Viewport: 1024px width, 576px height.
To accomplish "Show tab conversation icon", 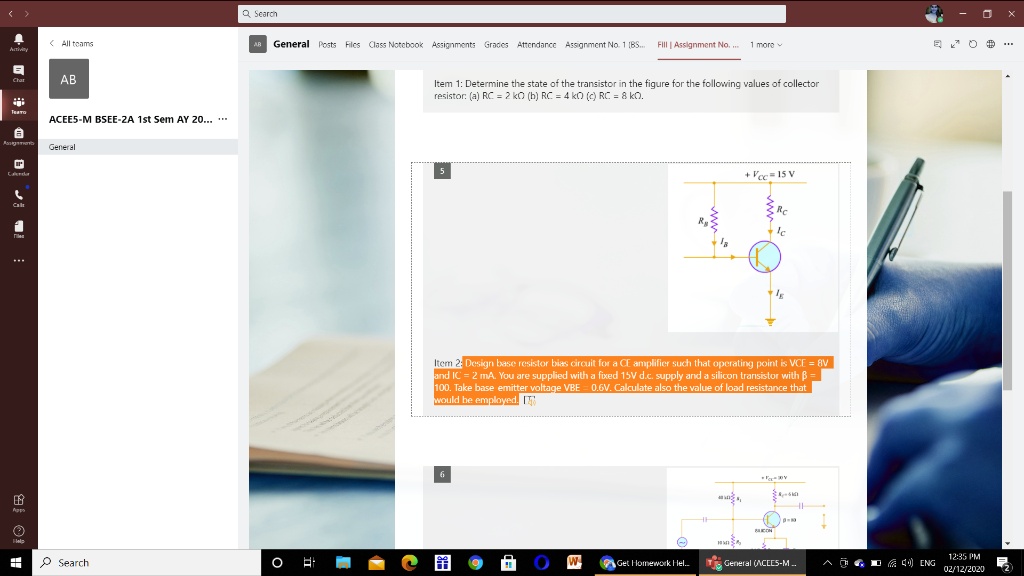I will (x=937, y=44).
